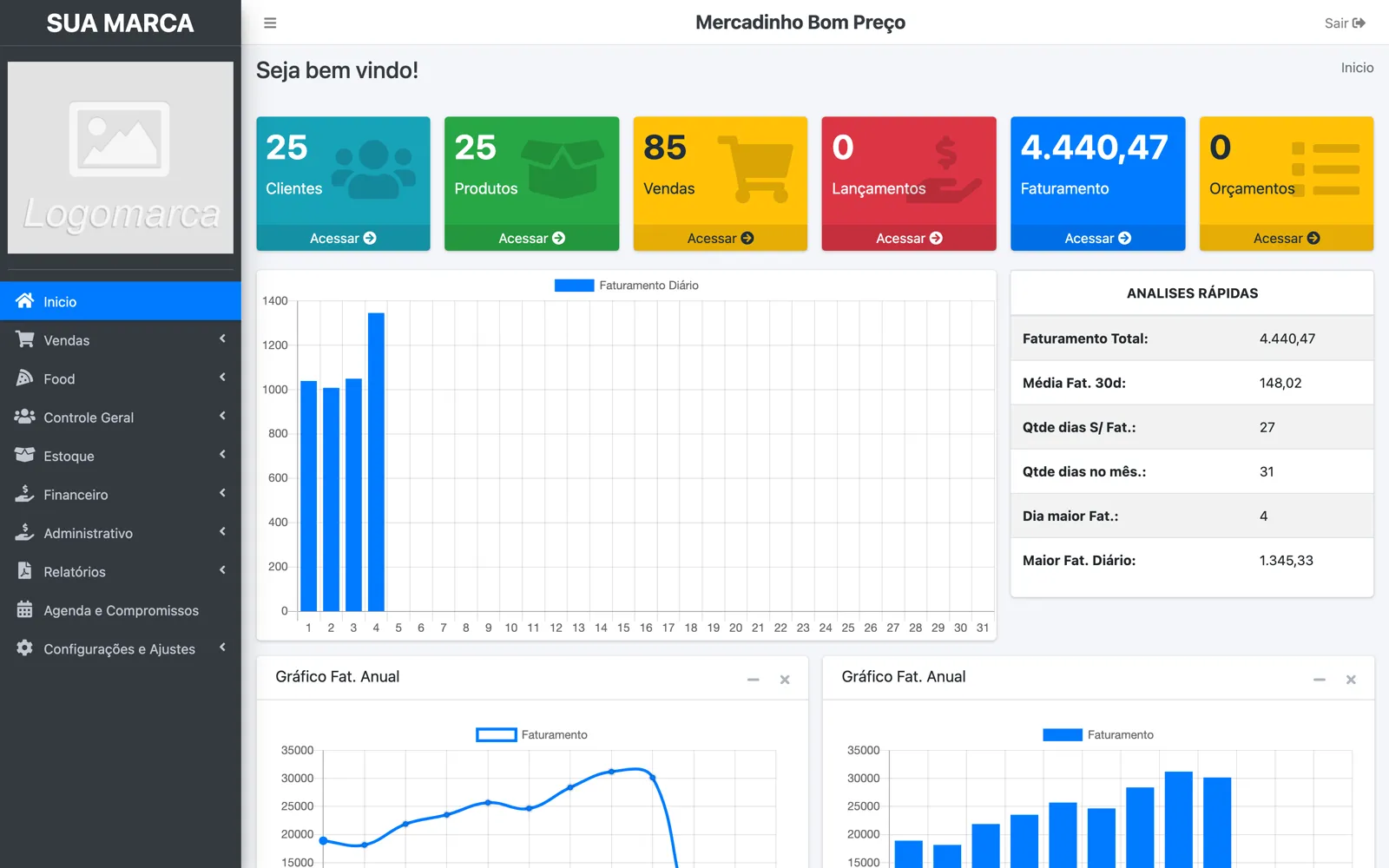
Task: Expand the Relatórios submenu chevron
Action: (x=223, y=570)
